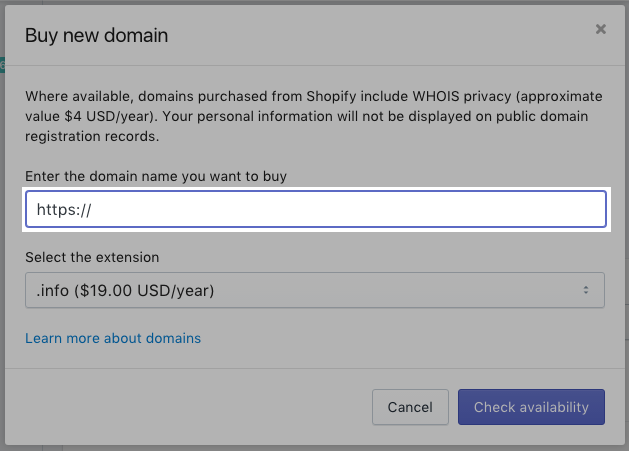Close the Buy new domain dialog
Image resolution: width=629 pixels, height=451 pixels.
(600, 29)
